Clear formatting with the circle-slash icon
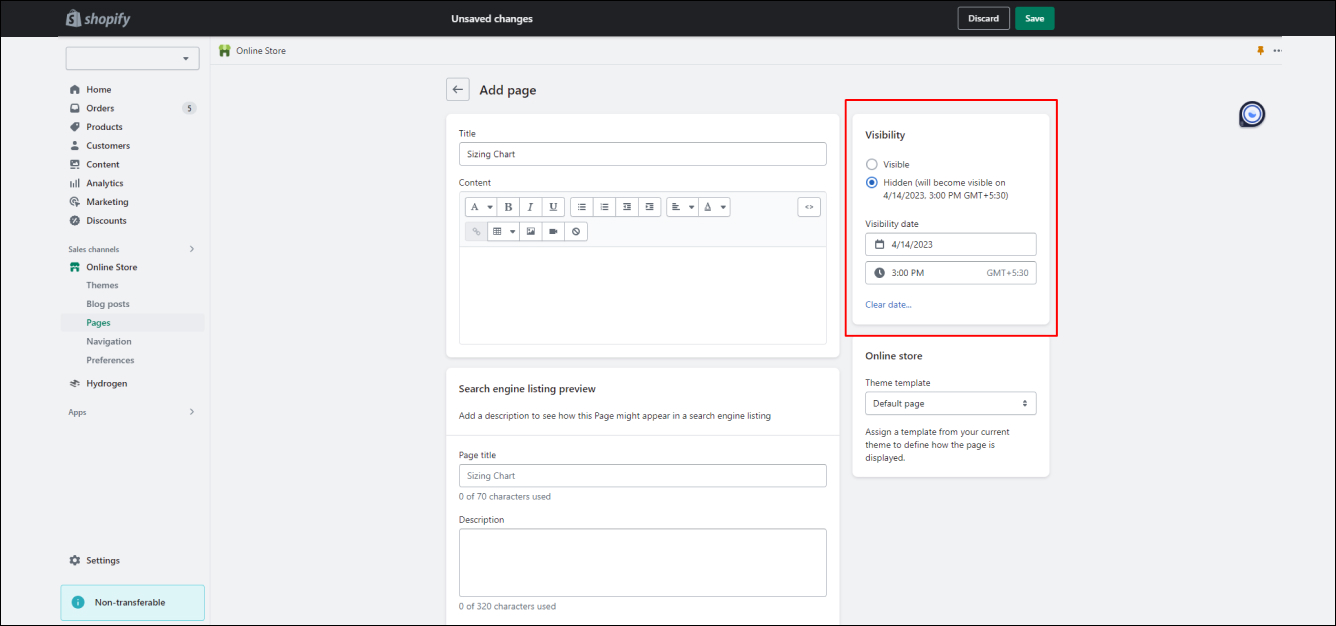Screen dimensions: 1336x626 coord(576,231)
